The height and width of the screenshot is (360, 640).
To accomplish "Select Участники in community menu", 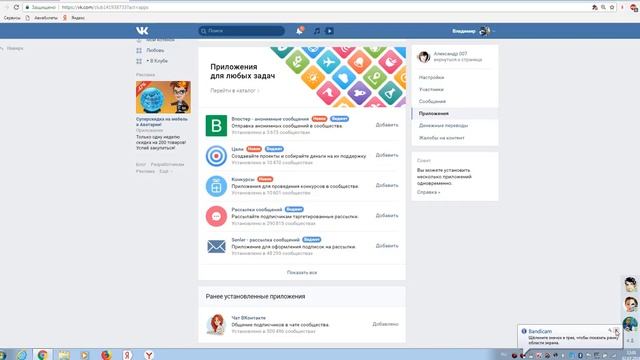I will [431, 89].
